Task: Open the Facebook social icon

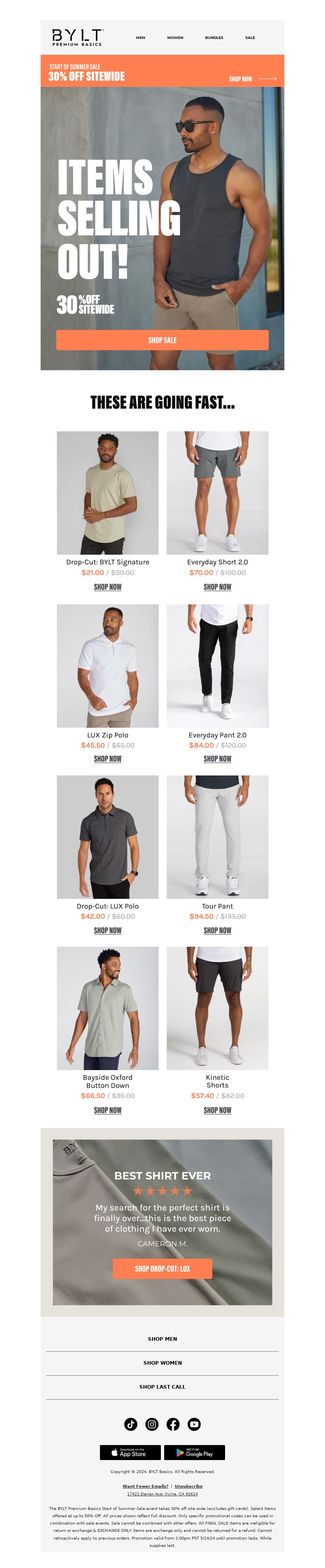Action: [173, 1424]
